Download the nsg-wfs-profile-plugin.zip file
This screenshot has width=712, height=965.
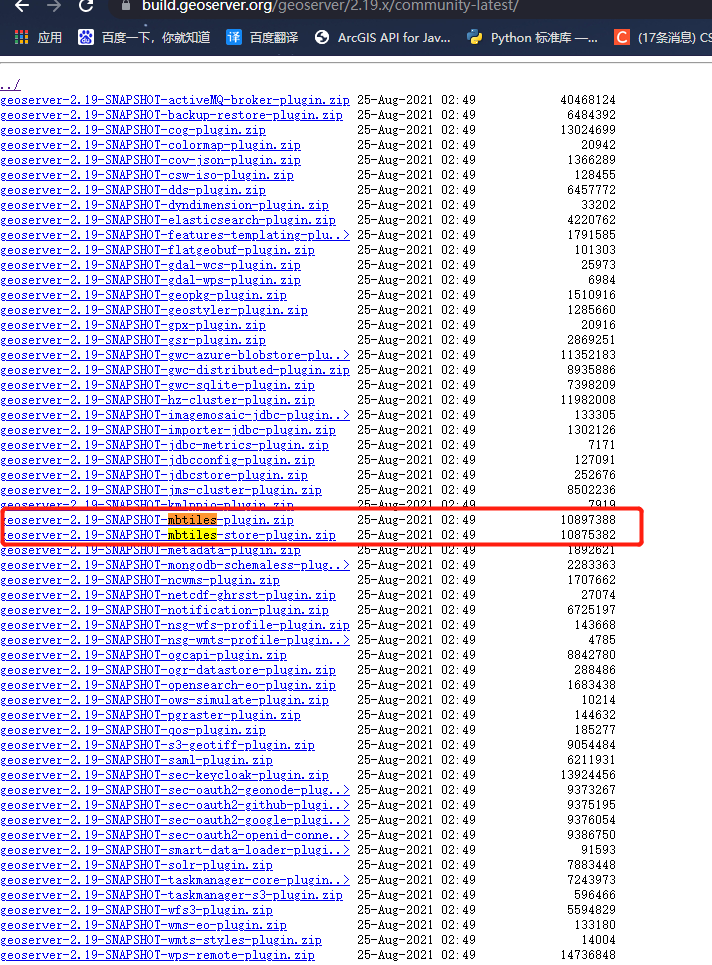(175, 625)
